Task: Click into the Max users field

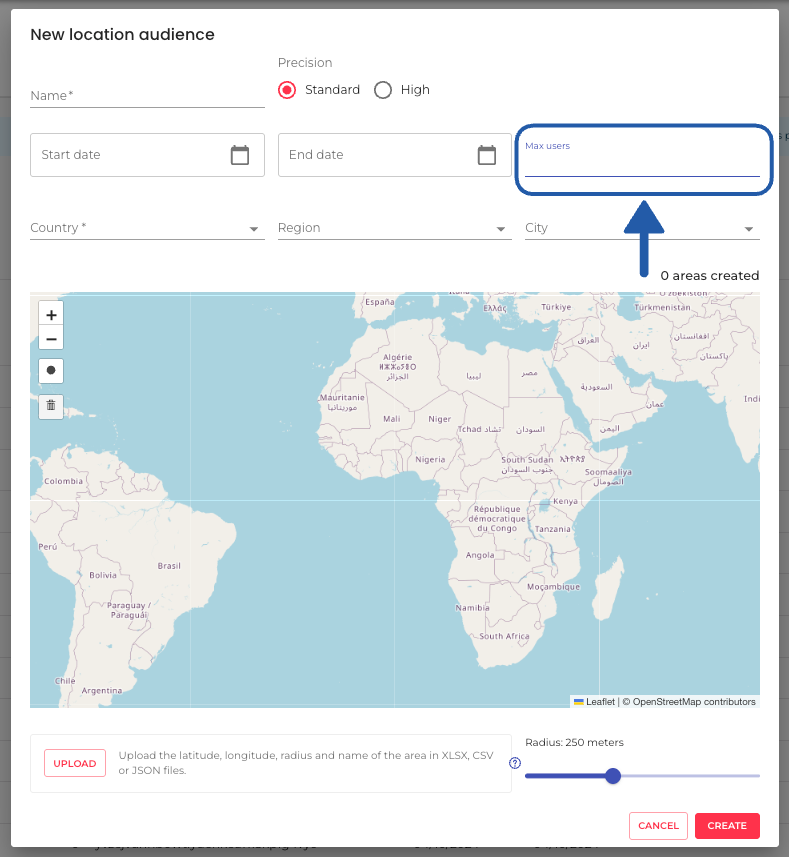Action: pyautogui.click(x=642, y=165)
